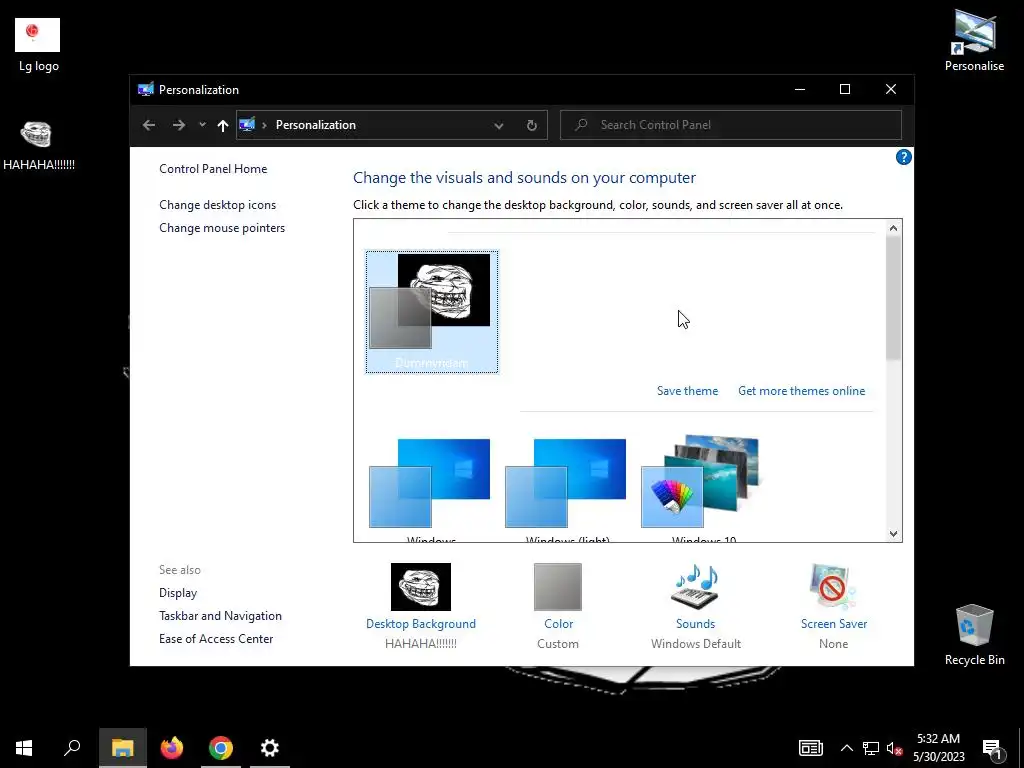The height and width of the screenshot is (768, 1024).
Task: Select the Windows 10 theme
Action: tap(703, 489)
